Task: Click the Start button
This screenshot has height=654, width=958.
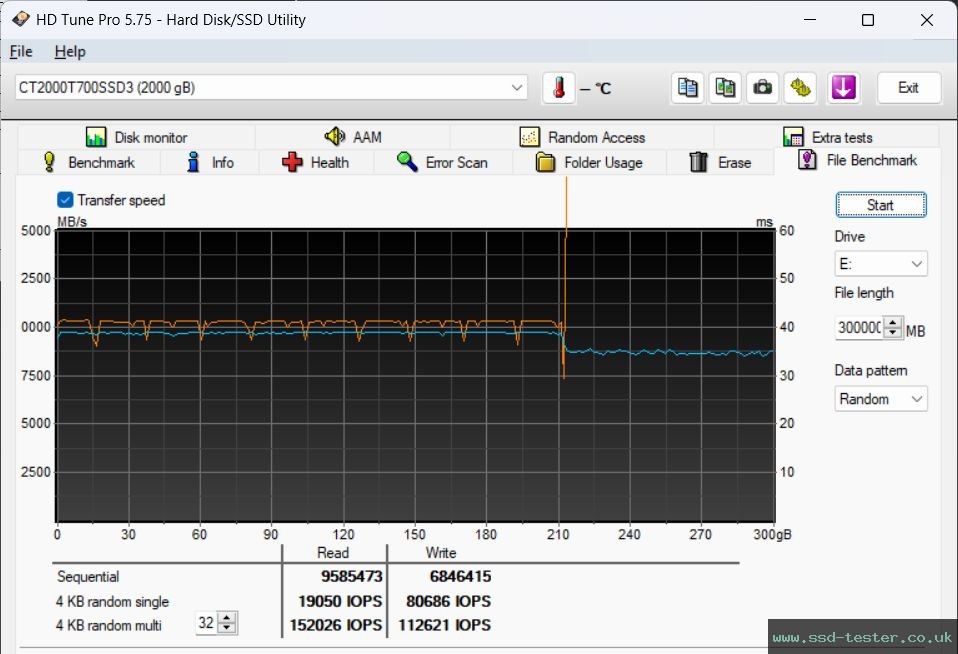Action: pyautogui.click(x=880, y=205)
